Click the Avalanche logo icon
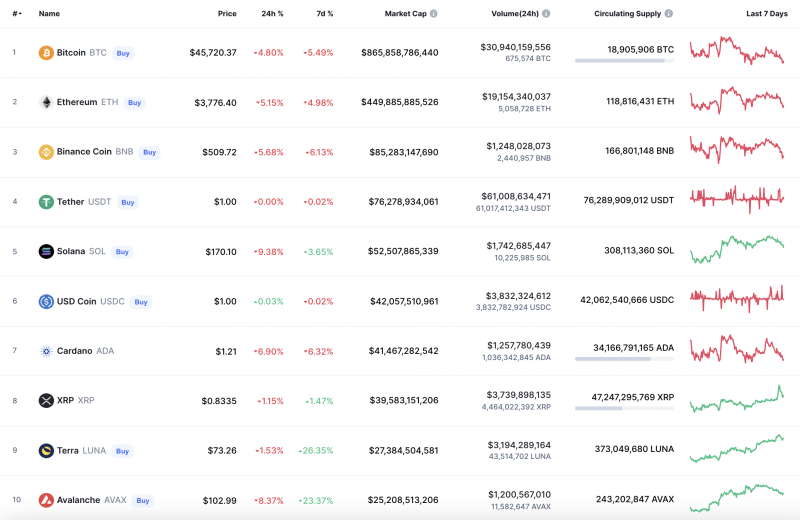800x520 pixels. tap(45, 500)
